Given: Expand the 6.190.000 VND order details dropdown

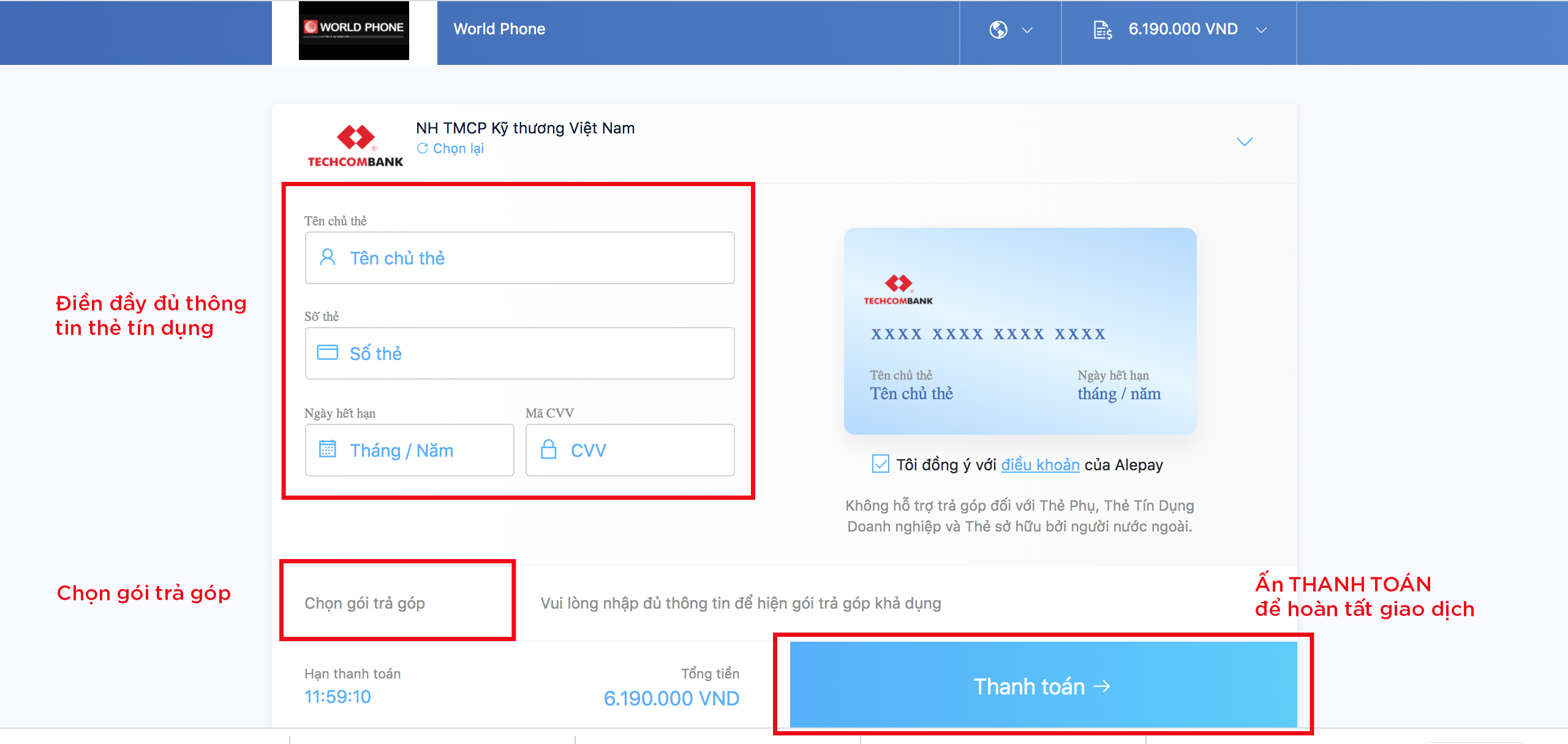Looking at the screenshot, I should click(x=1261, y=29).
